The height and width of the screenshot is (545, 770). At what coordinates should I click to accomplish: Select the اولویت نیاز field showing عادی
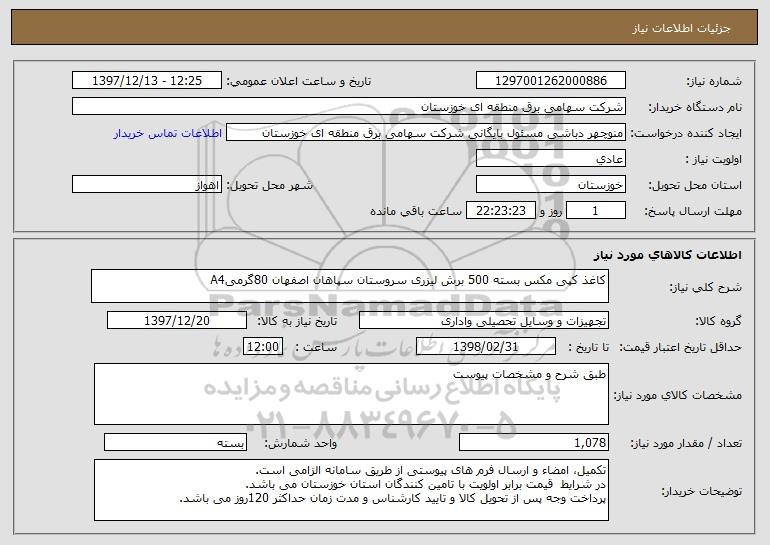click(x=550, y=159)
